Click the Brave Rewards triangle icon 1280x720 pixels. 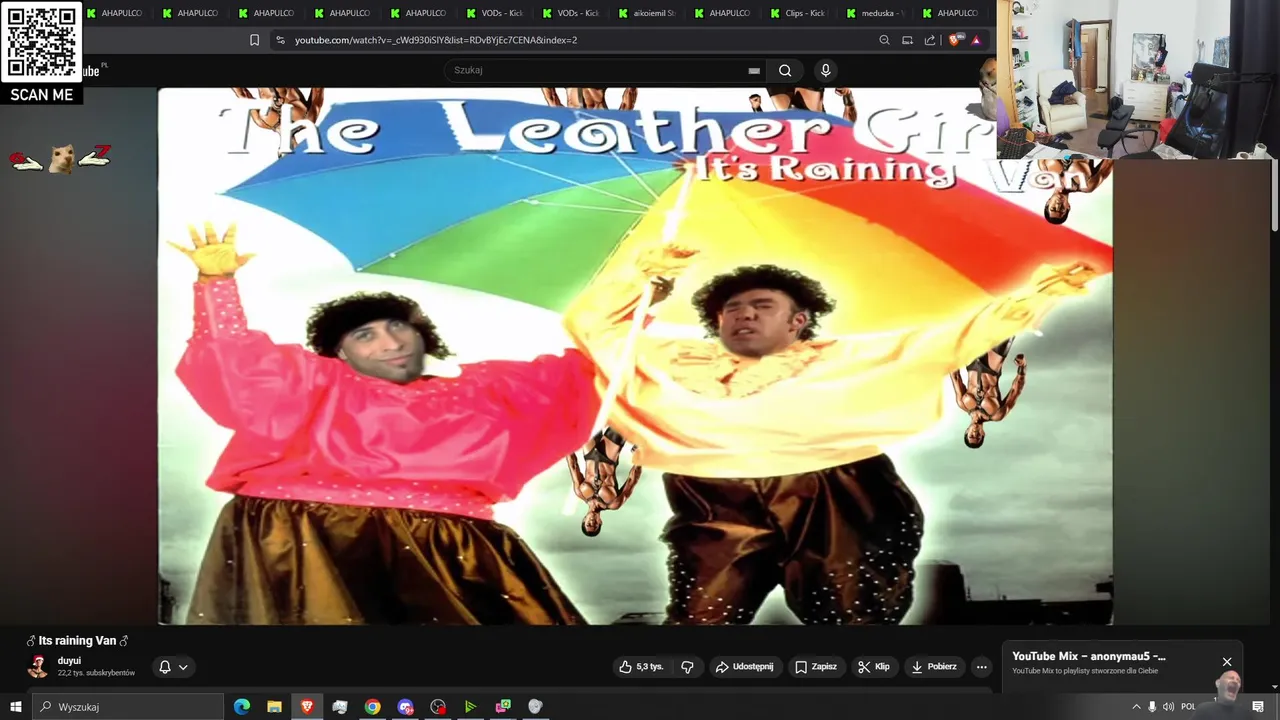pyautogui.click(x=976, y=40)
